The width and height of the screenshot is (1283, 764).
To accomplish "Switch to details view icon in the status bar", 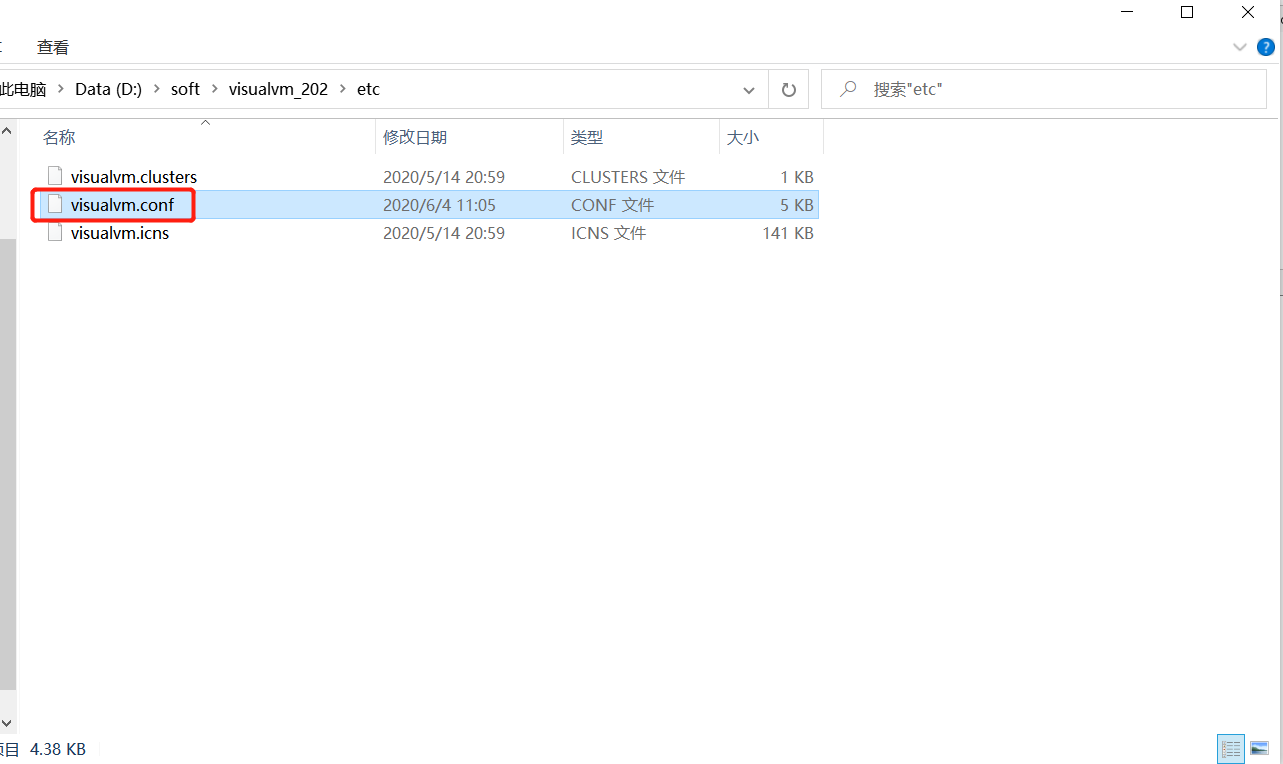I will [x=1231, y=748].
